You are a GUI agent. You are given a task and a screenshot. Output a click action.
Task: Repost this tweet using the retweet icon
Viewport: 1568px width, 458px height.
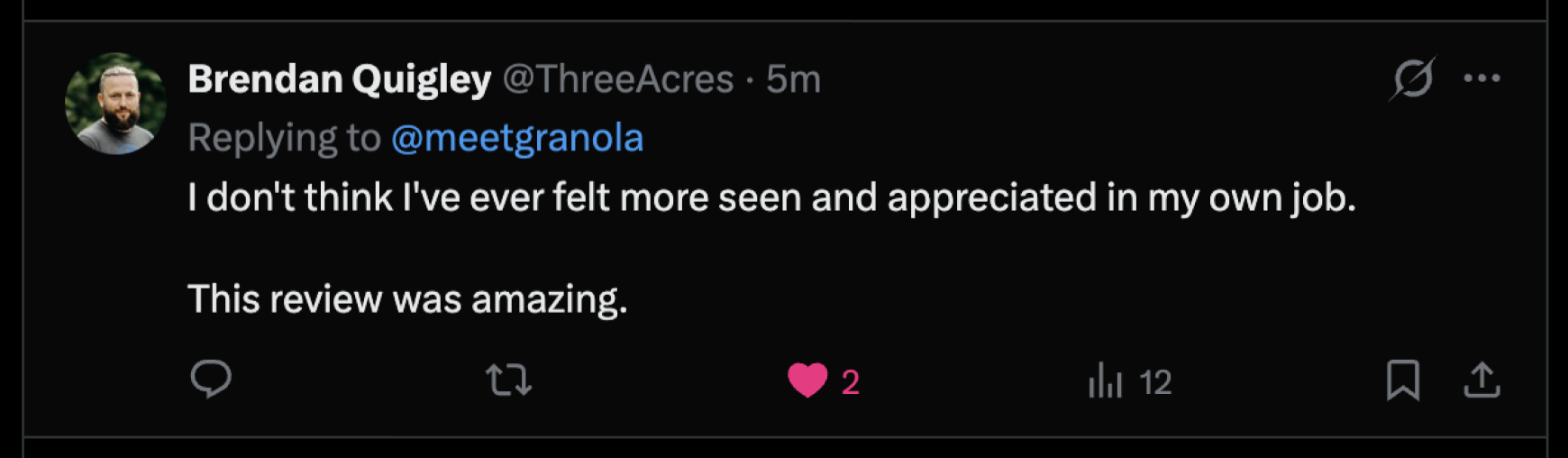coord(508,380)
